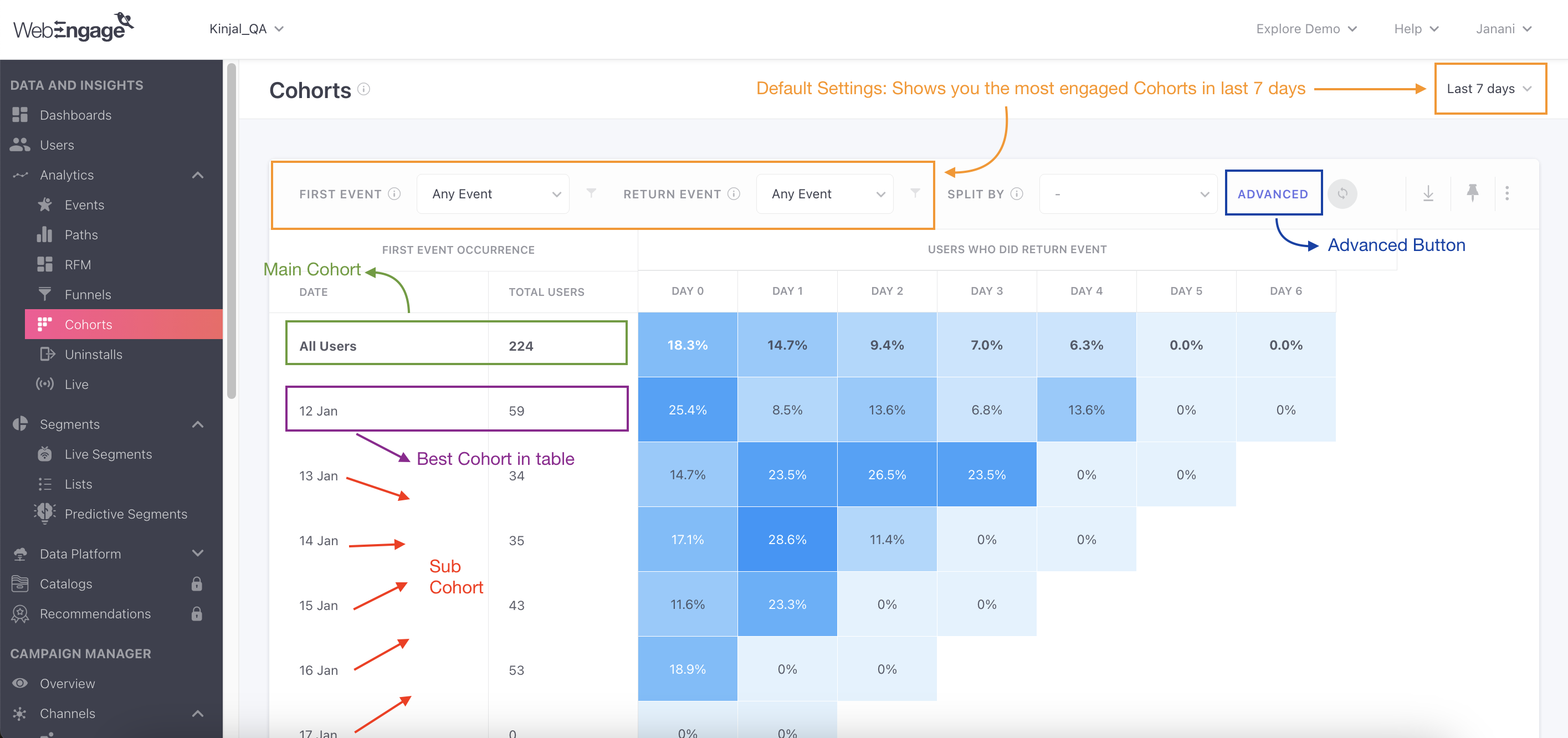
Task: Open the Kinjal_QA project dropdown
Action: 247,29
